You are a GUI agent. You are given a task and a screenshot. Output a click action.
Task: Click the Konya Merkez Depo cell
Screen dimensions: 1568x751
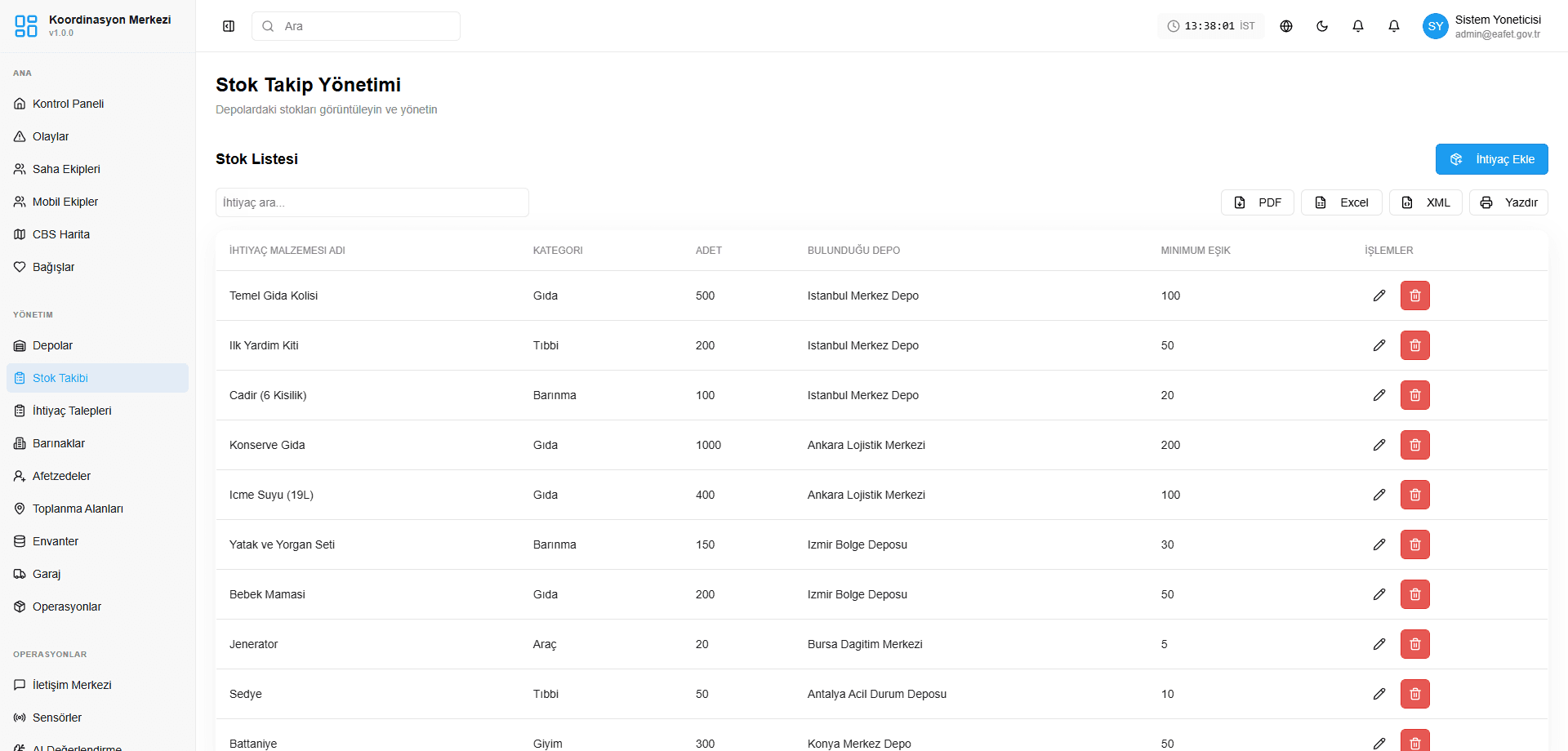(859, 744)
